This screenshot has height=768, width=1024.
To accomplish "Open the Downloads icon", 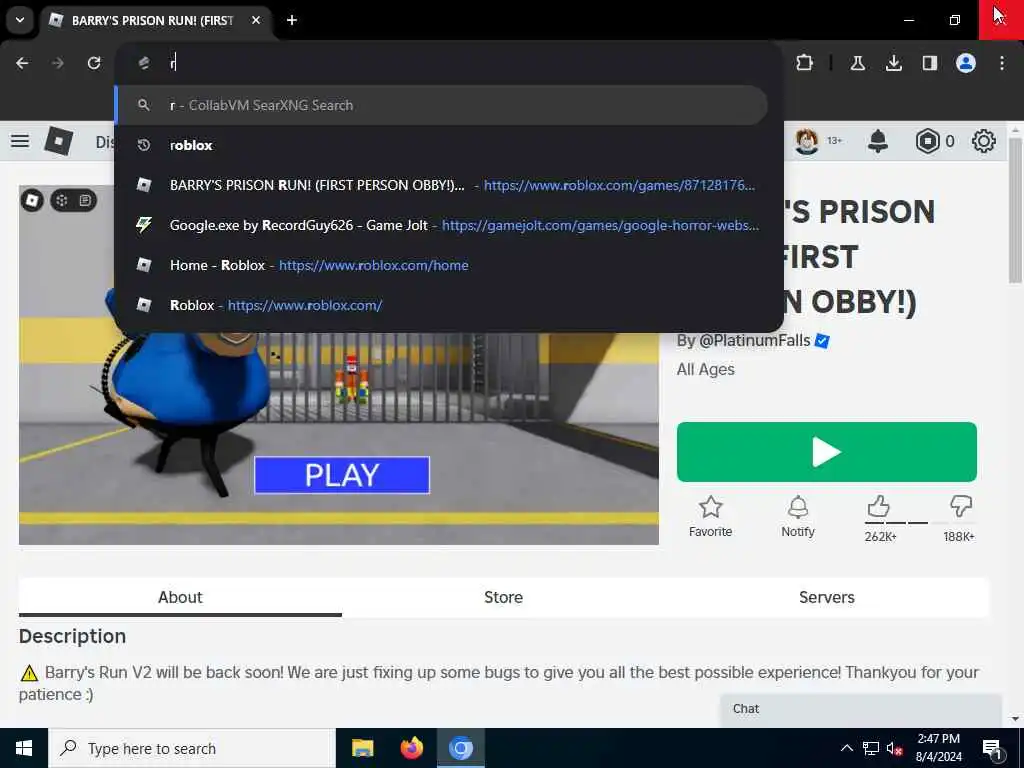I will 893,63.
